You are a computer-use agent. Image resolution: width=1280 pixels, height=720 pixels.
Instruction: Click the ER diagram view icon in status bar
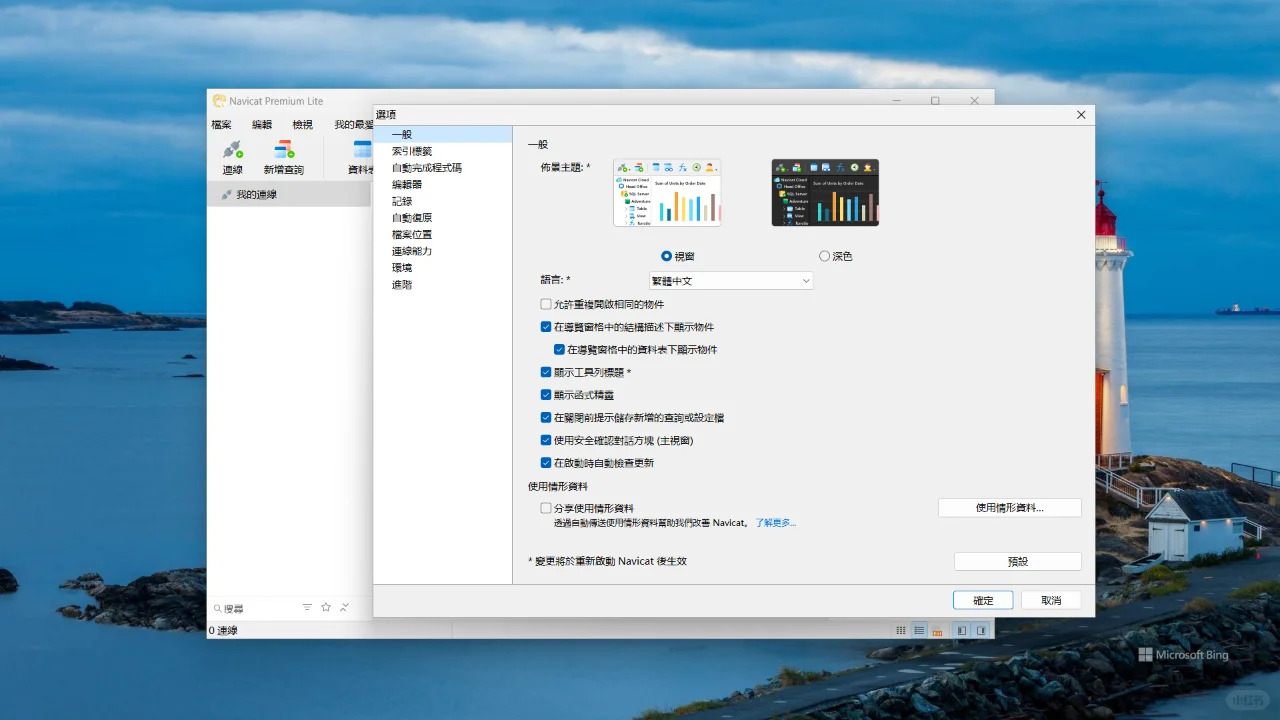click(x=937, y=630)
